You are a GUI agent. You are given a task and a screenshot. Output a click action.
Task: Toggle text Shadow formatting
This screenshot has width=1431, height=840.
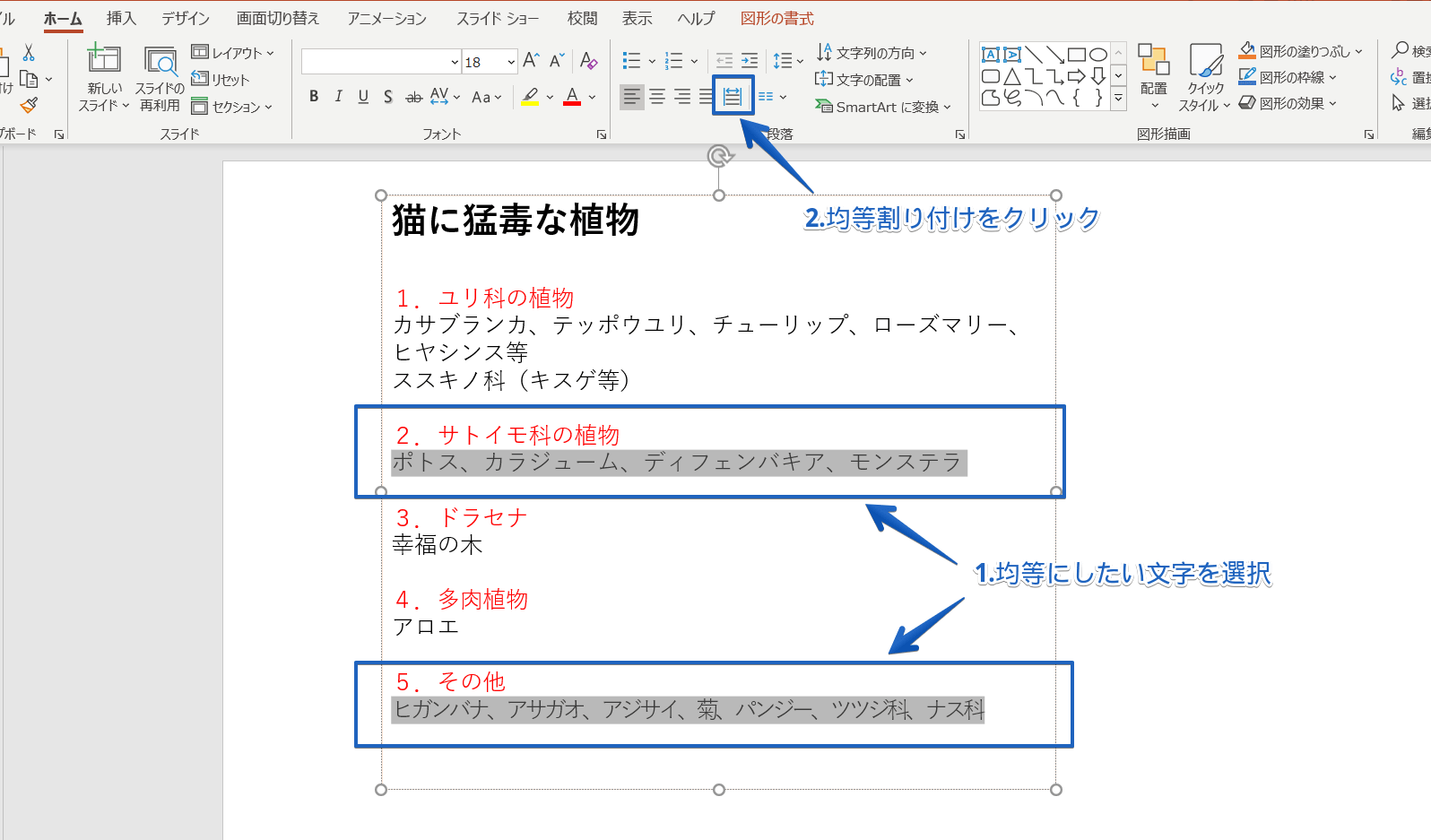click(388, 97)
